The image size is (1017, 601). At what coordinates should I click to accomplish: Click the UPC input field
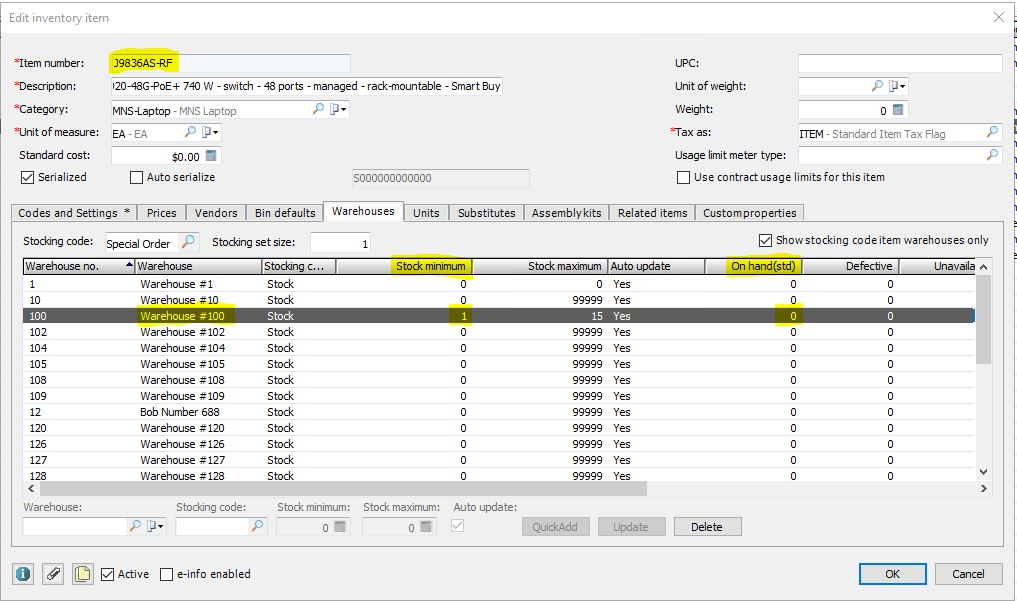pos(900,63)
